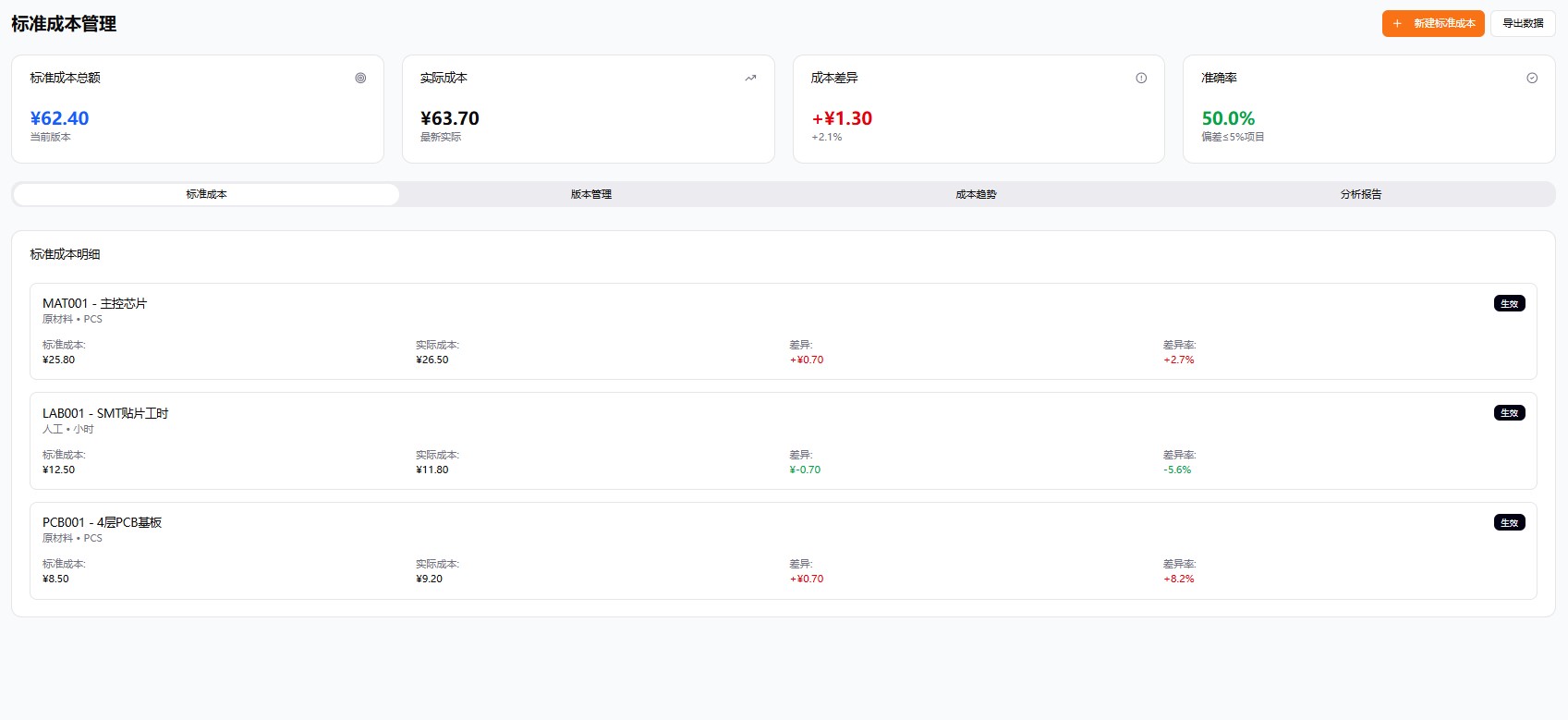This screenshot has height=720, width=1568.
Task: Click the trend arrow icon on 实际成本 card
Action: click(x=750, y=79)
